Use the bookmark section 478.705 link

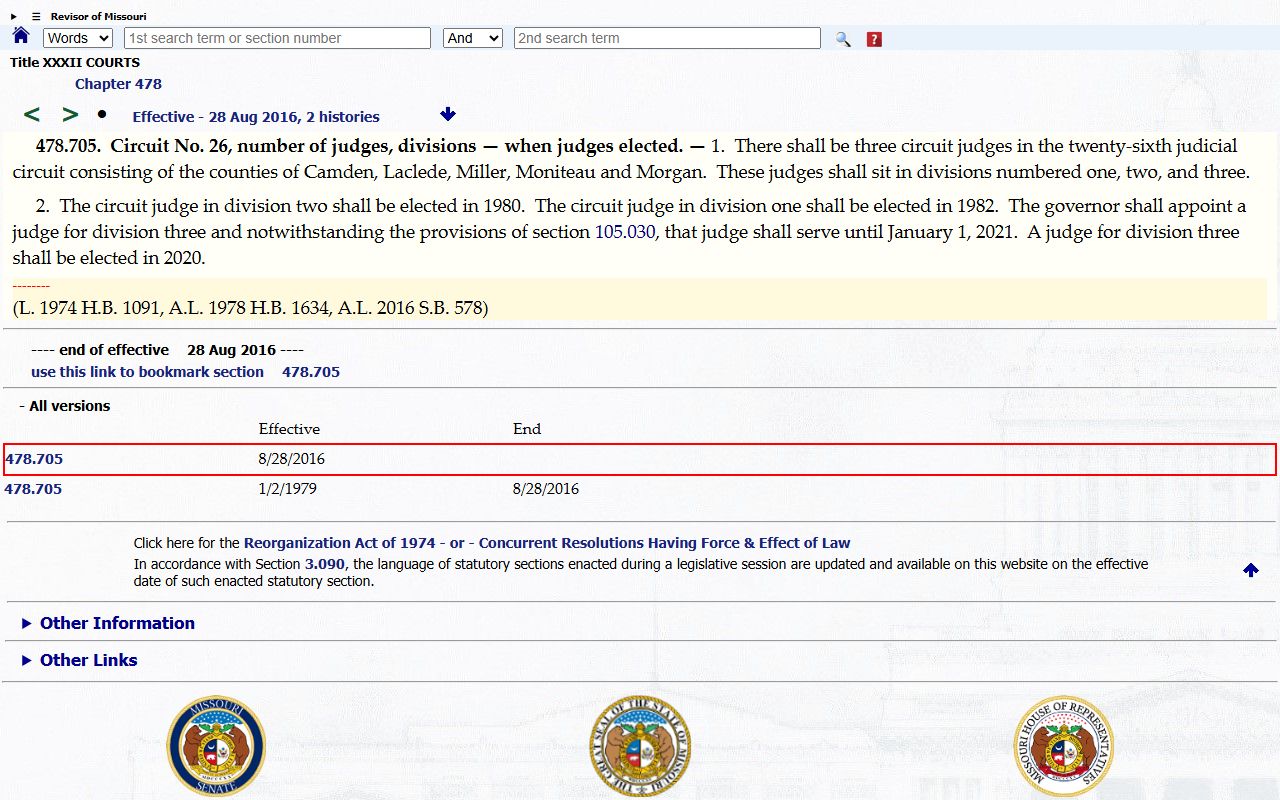tap(185, 372)
